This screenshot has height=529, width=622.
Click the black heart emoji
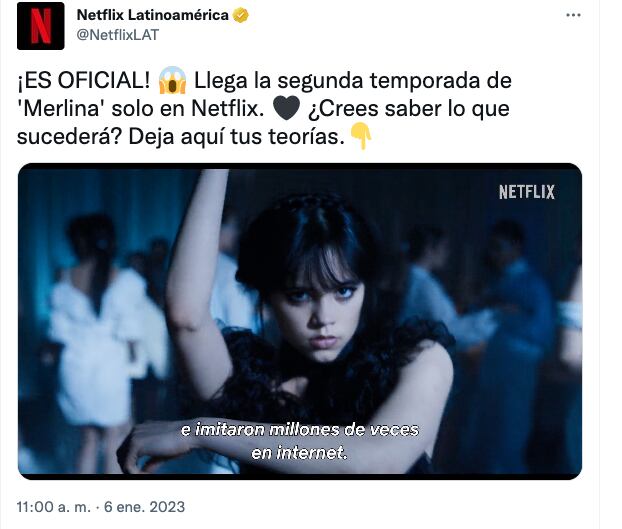point(286,109)
